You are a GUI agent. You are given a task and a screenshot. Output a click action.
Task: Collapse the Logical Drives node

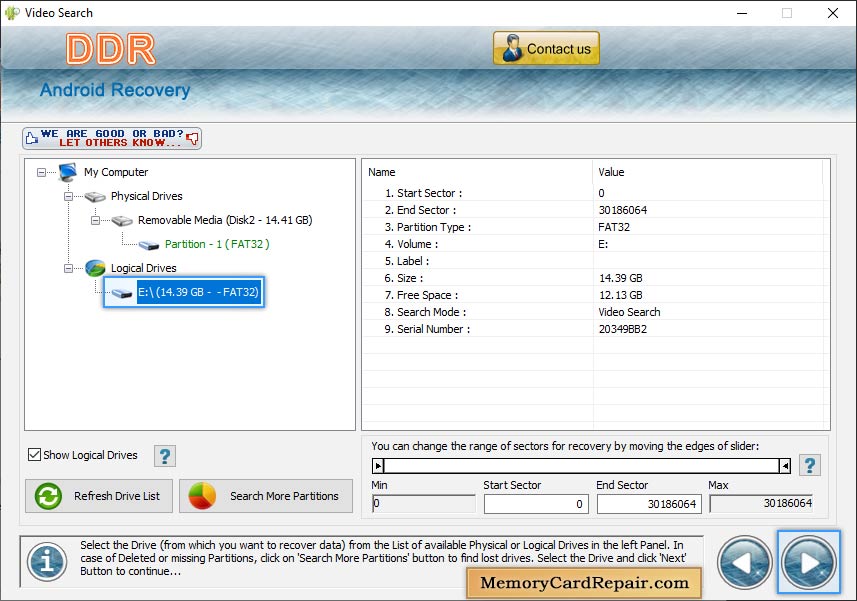(x=68, y=268)
